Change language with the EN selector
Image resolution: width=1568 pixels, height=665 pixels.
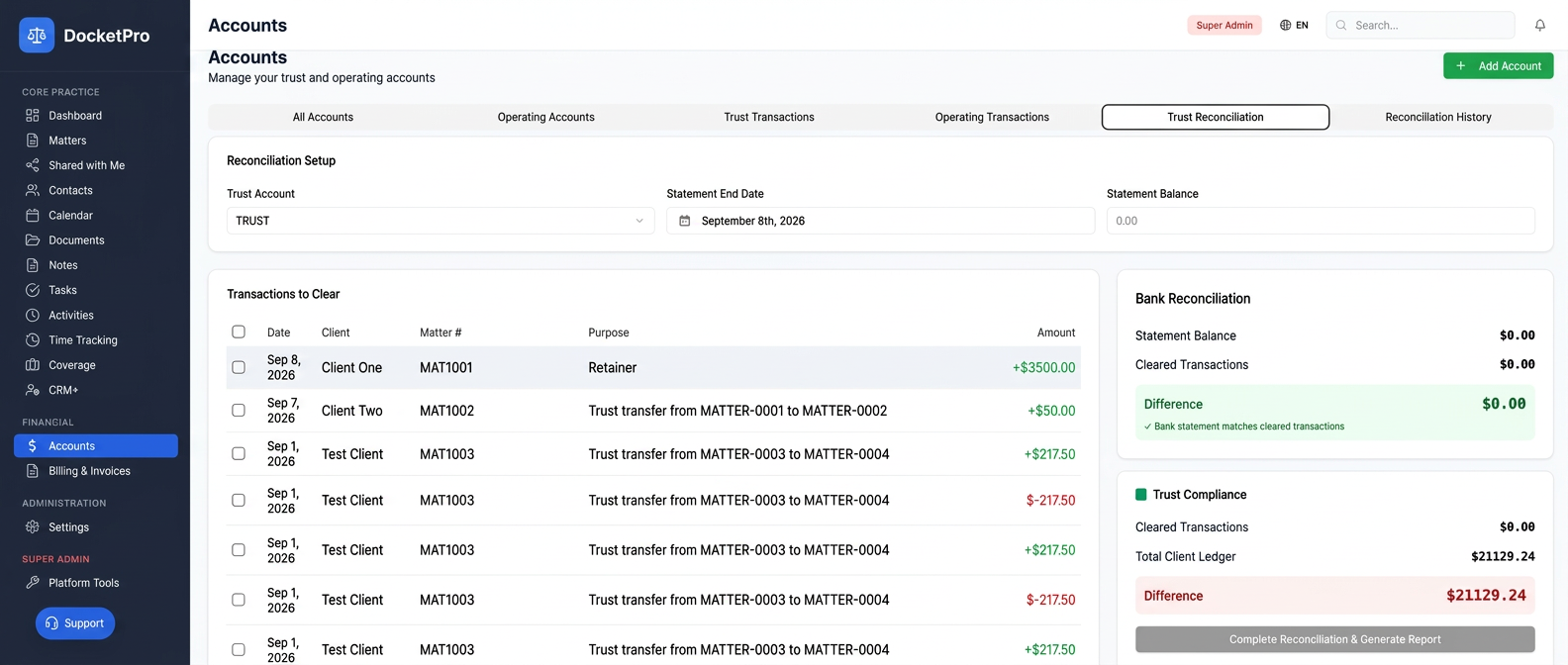(x=1294, y=26)
